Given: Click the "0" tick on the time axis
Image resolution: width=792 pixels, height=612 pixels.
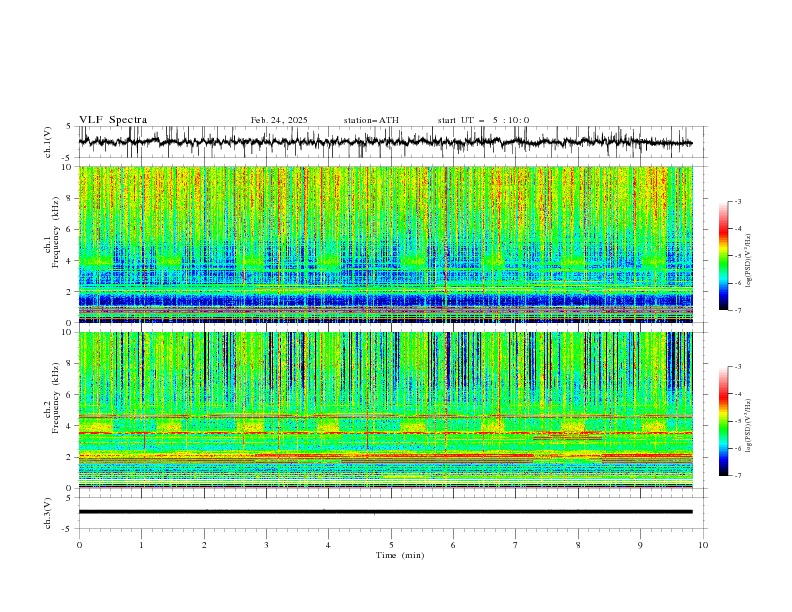Looking at the screenshot, I should click(79, 545).
